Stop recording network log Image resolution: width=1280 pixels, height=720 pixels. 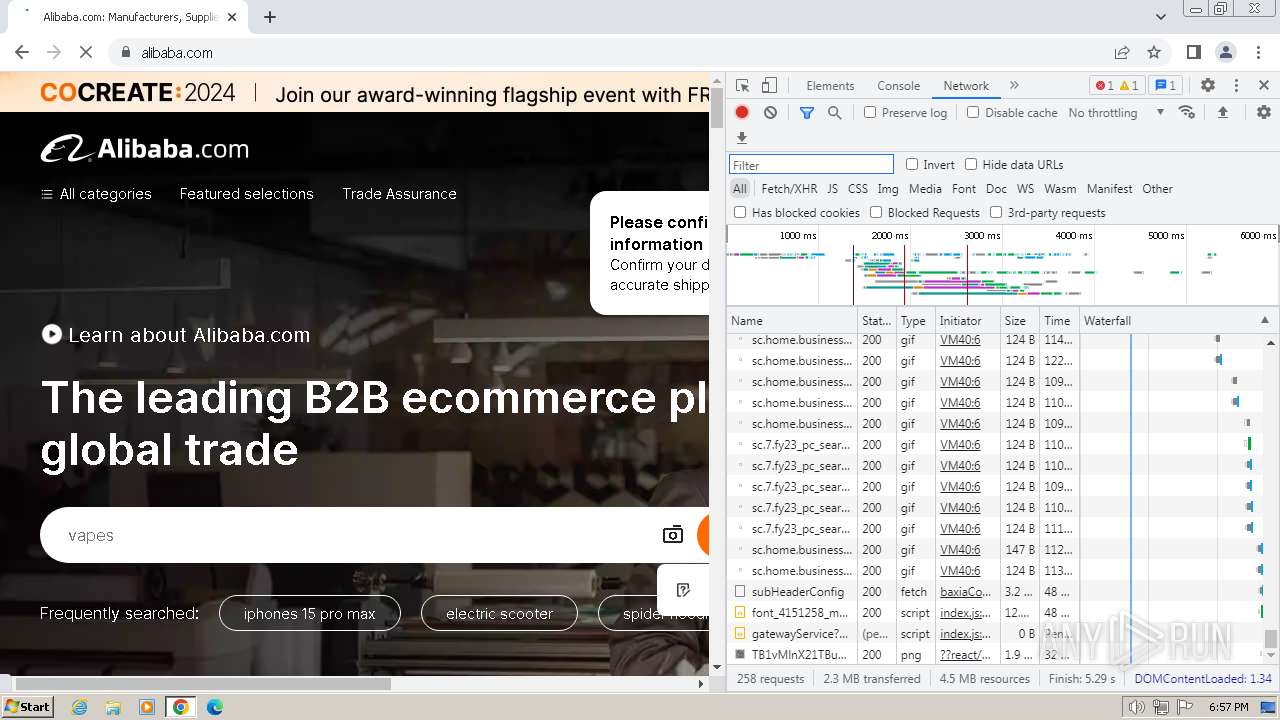tap(742, 113)
